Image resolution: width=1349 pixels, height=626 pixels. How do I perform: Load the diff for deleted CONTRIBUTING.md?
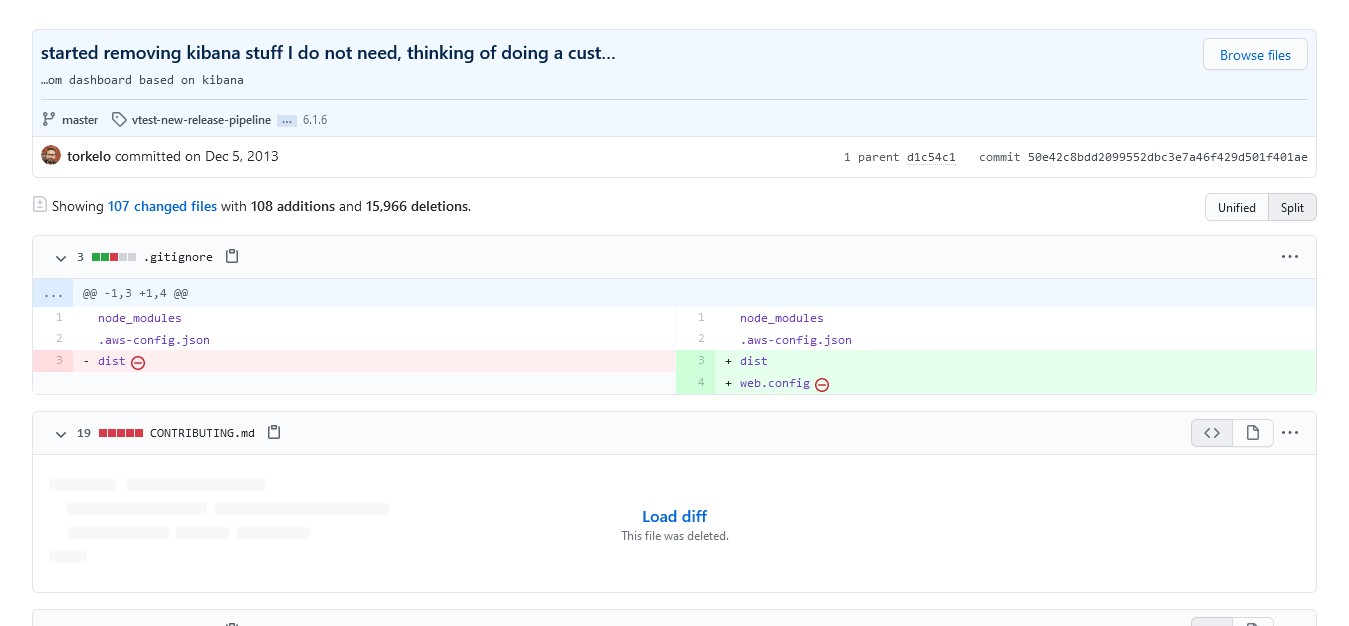click(674, 516)
